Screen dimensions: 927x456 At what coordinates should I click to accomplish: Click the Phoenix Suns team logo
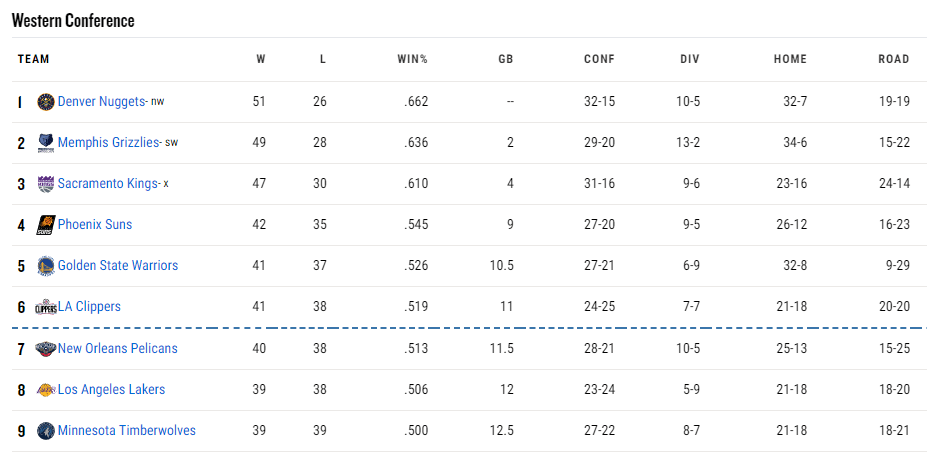[x=46, y=225]
